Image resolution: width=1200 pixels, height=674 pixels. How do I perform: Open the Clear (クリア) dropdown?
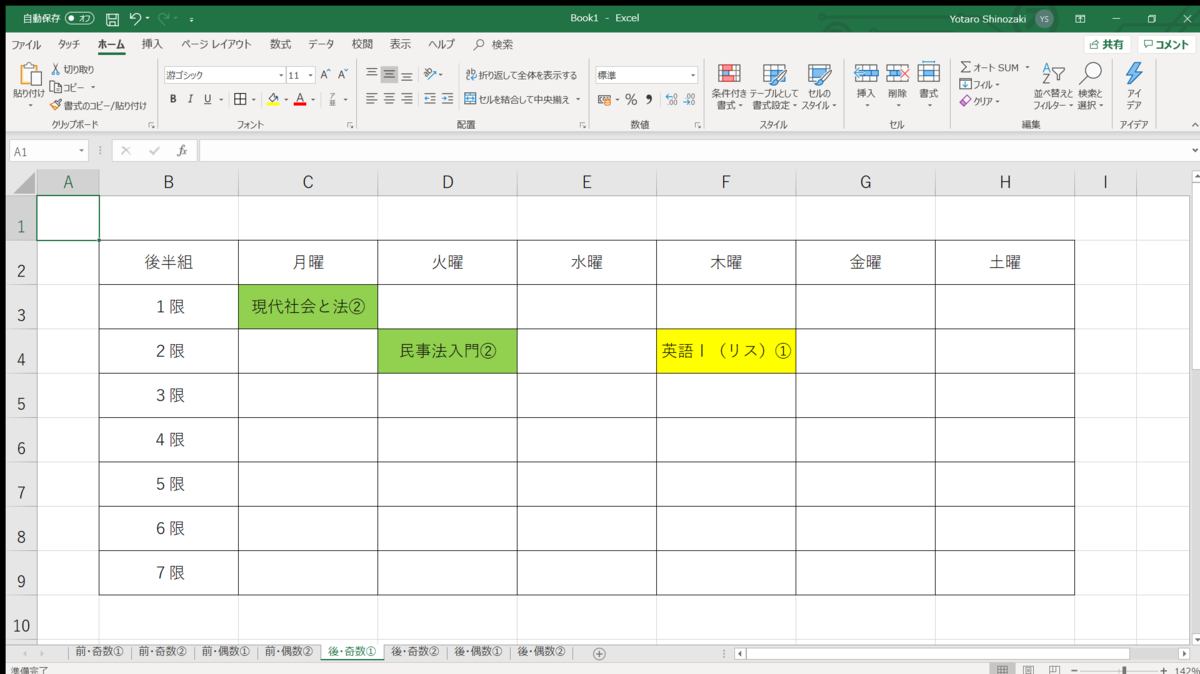point(980,101)
